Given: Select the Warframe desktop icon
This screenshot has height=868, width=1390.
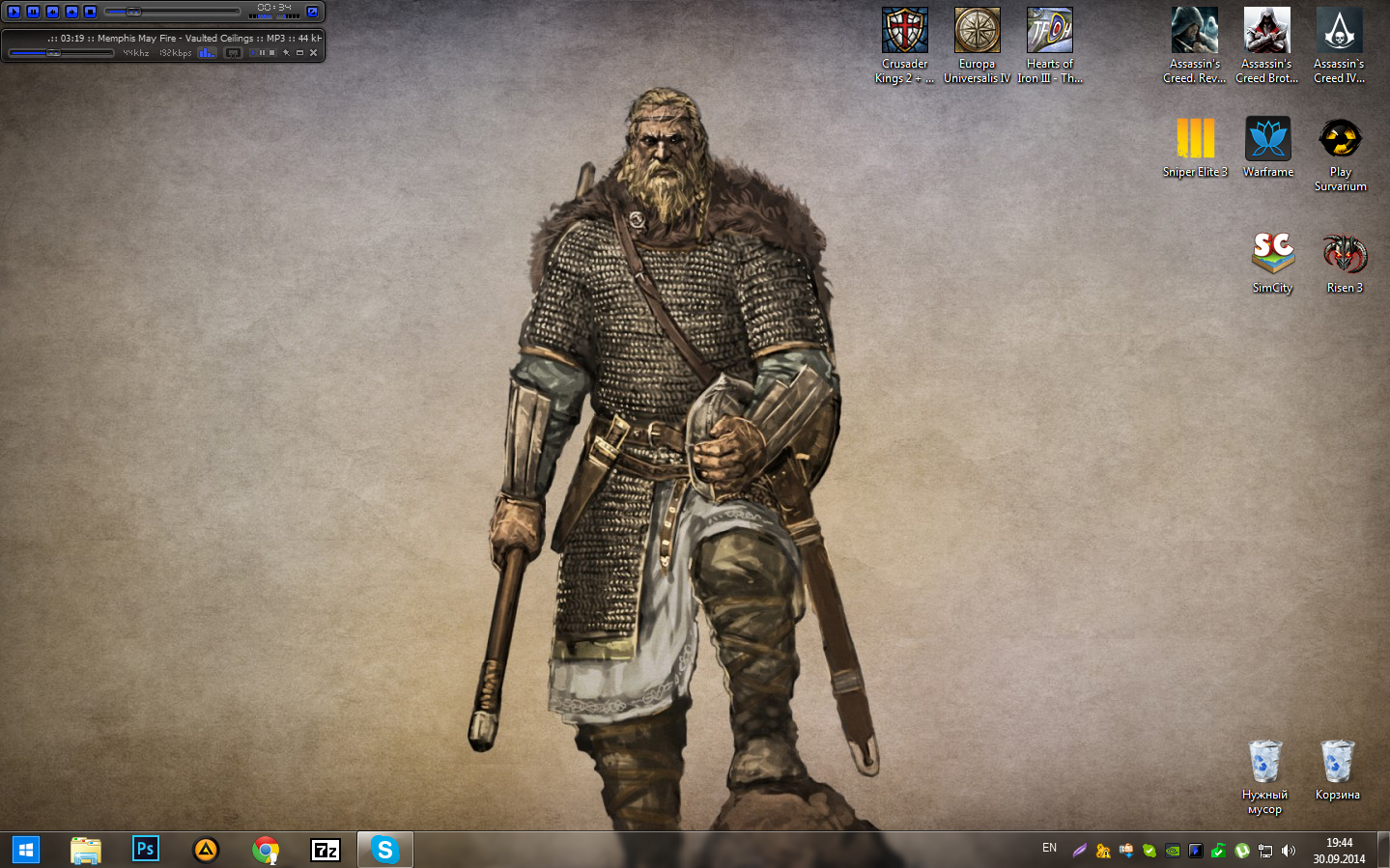Looking at the screenshot, I should pos(1268,148).
